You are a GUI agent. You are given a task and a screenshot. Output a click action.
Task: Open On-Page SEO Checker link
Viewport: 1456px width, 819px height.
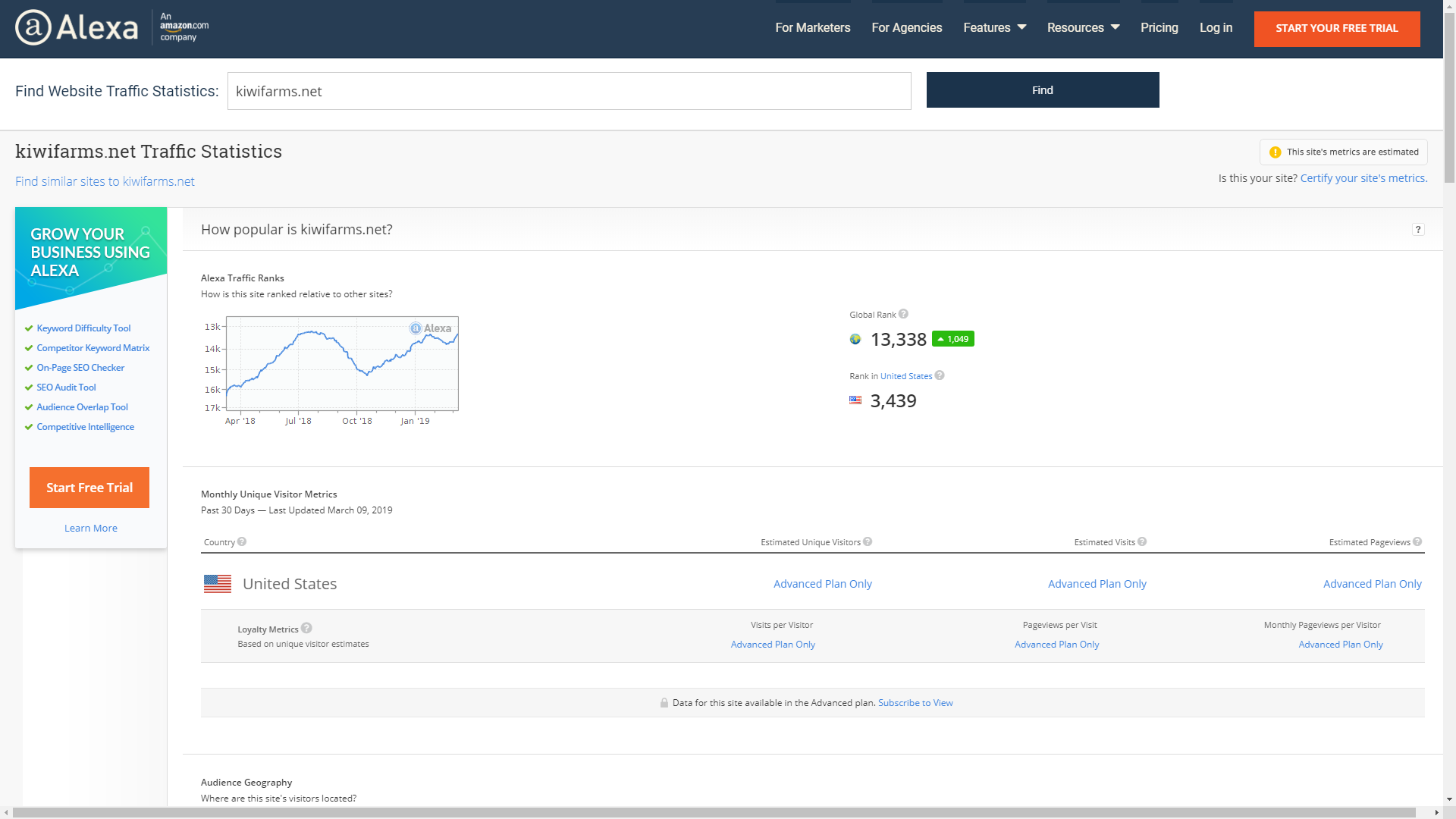click(x=80, y=368)
